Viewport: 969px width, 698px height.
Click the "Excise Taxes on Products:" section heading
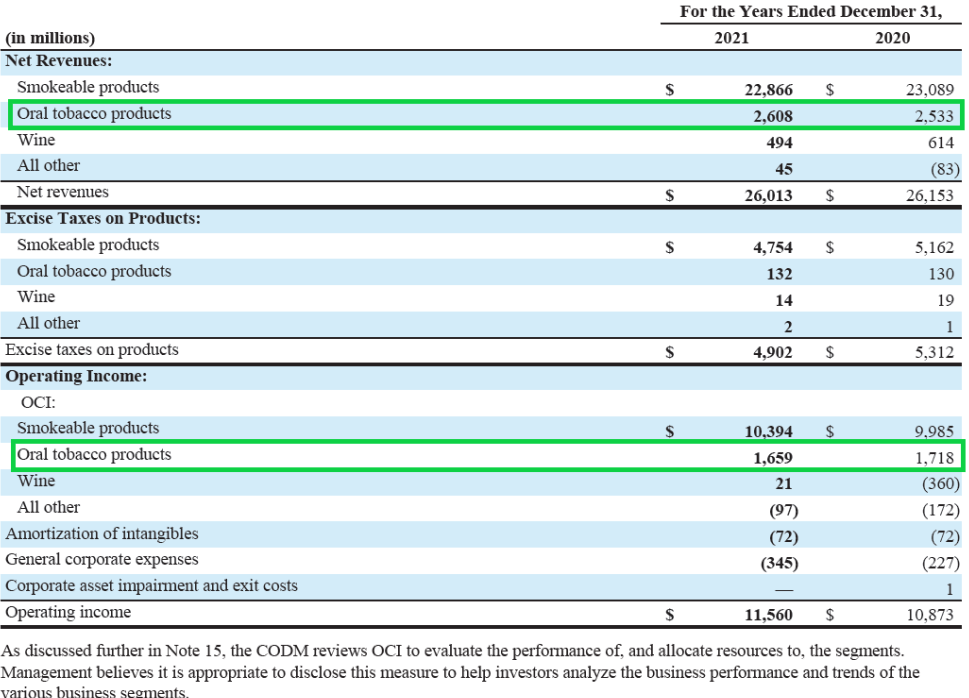[103, 218]
